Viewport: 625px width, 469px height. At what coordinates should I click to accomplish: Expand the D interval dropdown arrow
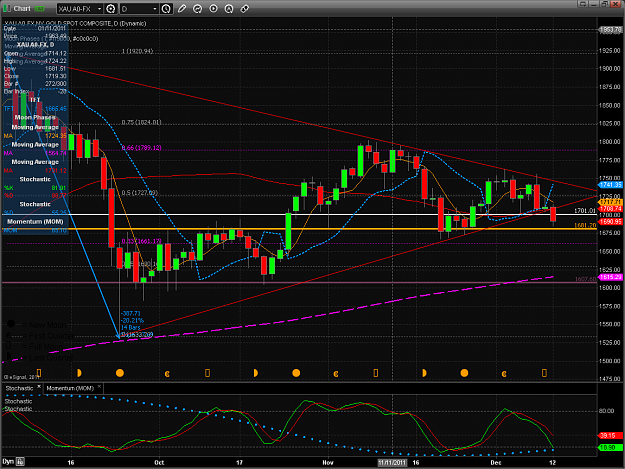pyautogui.click(x=155, y=8)
